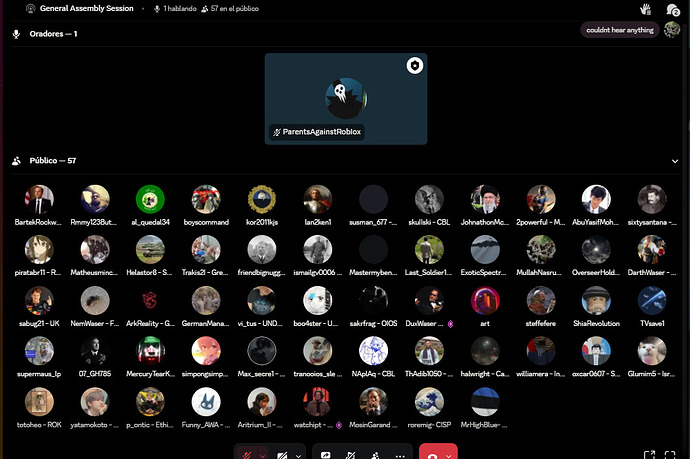This screenshot has height=459, width=690.
Task: Open the raised hands request list
Action: (x=646, y=9)
